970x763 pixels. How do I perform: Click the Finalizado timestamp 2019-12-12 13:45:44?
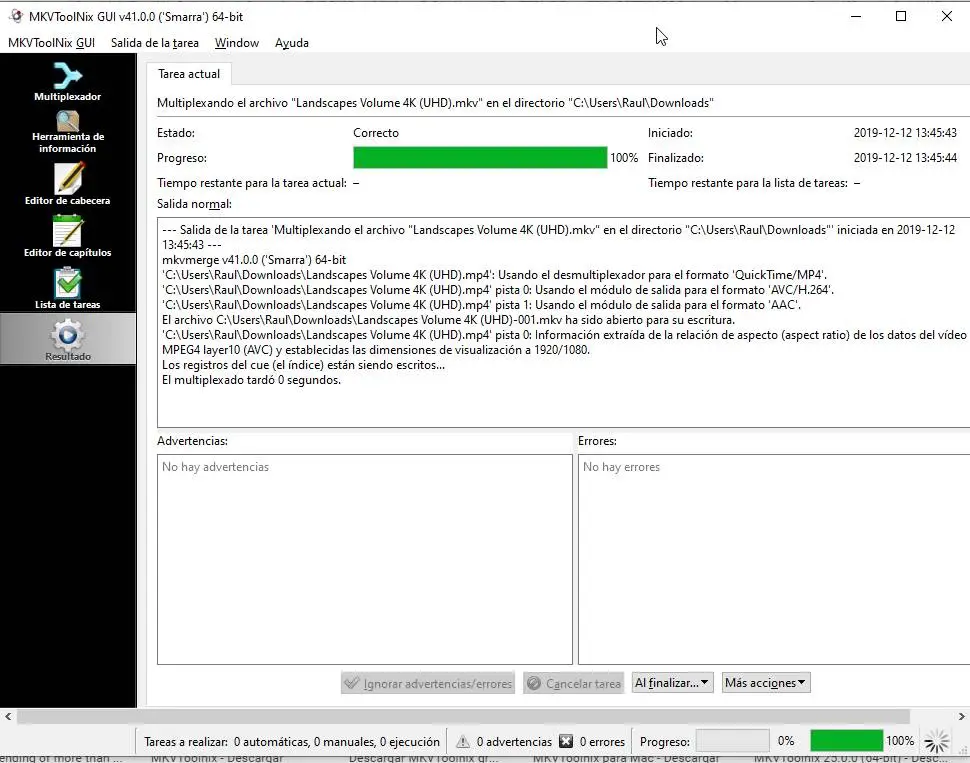[x=905, y=158]
